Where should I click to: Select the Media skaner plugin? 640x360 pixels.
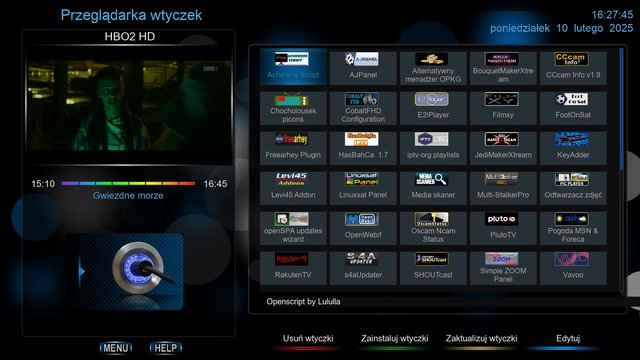[433, 187]
